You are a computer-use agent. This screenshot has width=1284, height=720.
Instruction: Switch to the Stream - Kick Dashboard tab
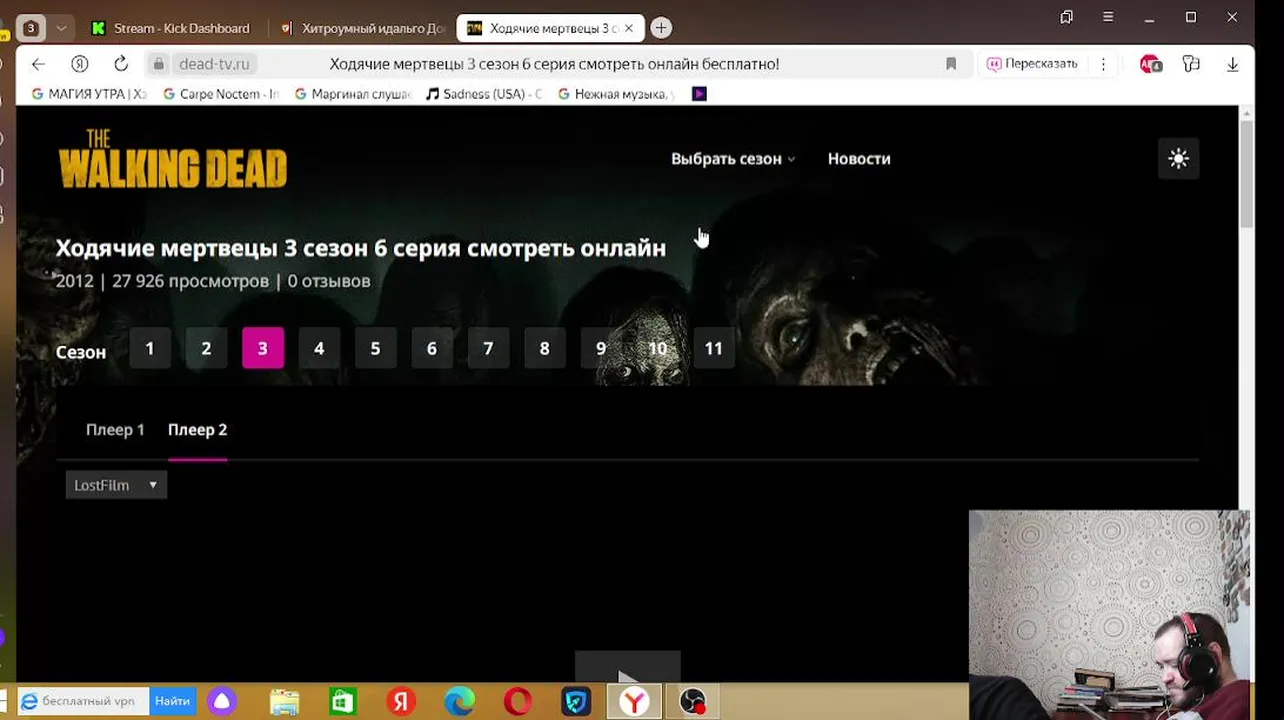pyautogui.click(x=171, y=28)
